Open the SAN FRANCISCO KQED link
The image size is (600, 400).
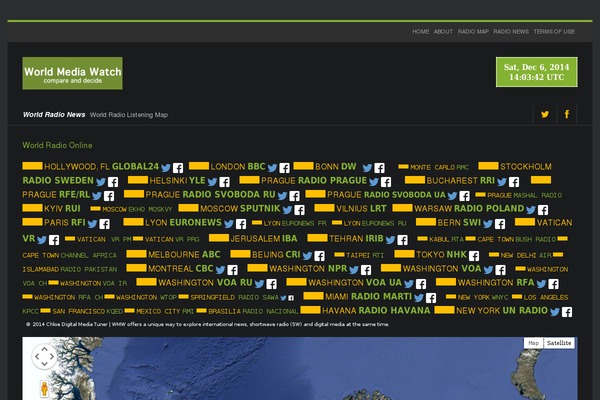(88, 312)
